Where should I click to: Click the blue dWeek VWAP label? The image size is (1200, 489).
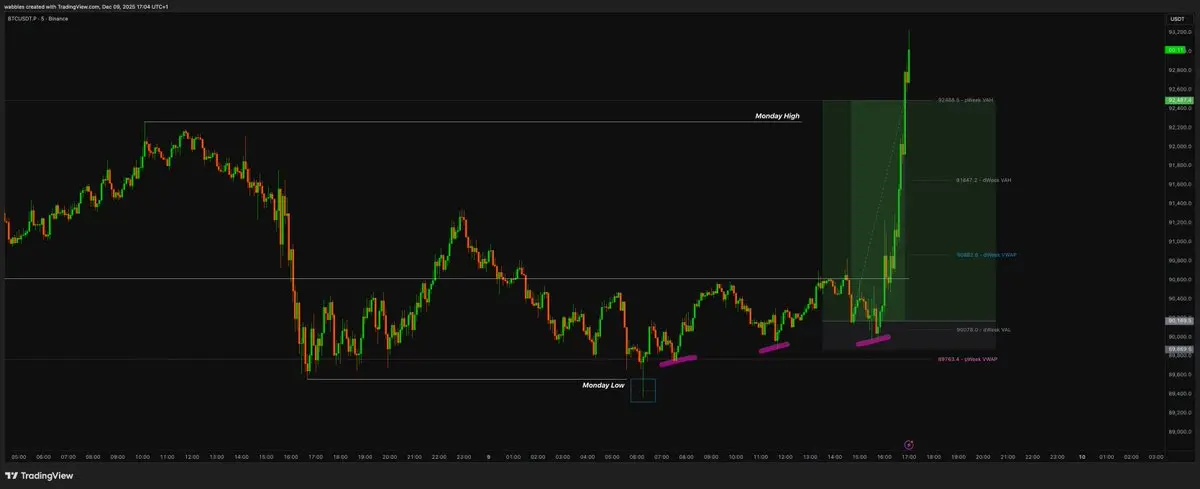pyautogui.click(x=986, y=255)
